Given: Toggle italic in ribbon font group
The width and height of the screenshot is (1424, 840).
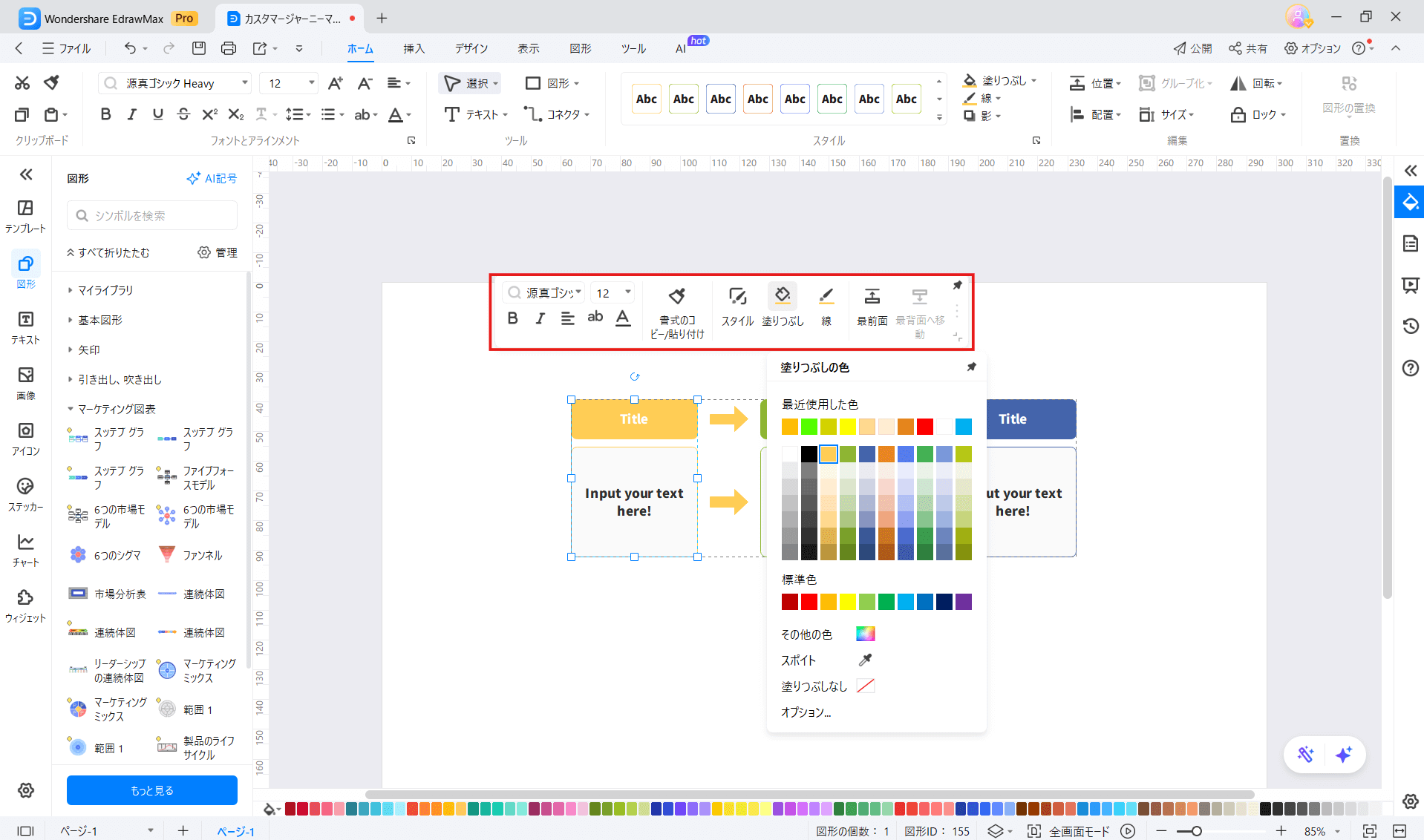Looking at the screenshot, I should (131, 114).
